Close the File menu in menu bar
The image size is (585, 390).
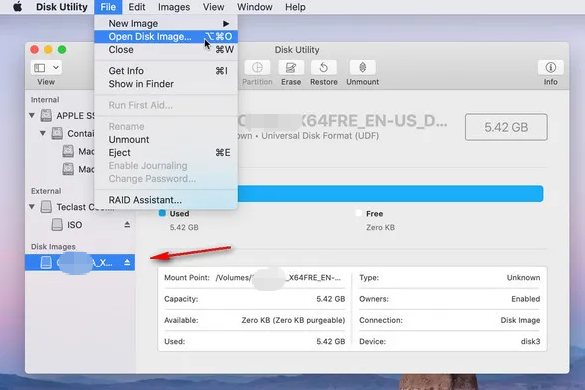coord(108,7)
